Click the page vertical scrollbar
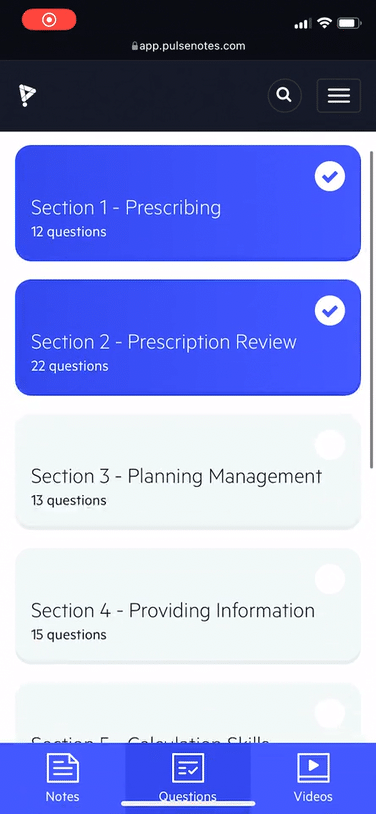 [x=371, y=310]
